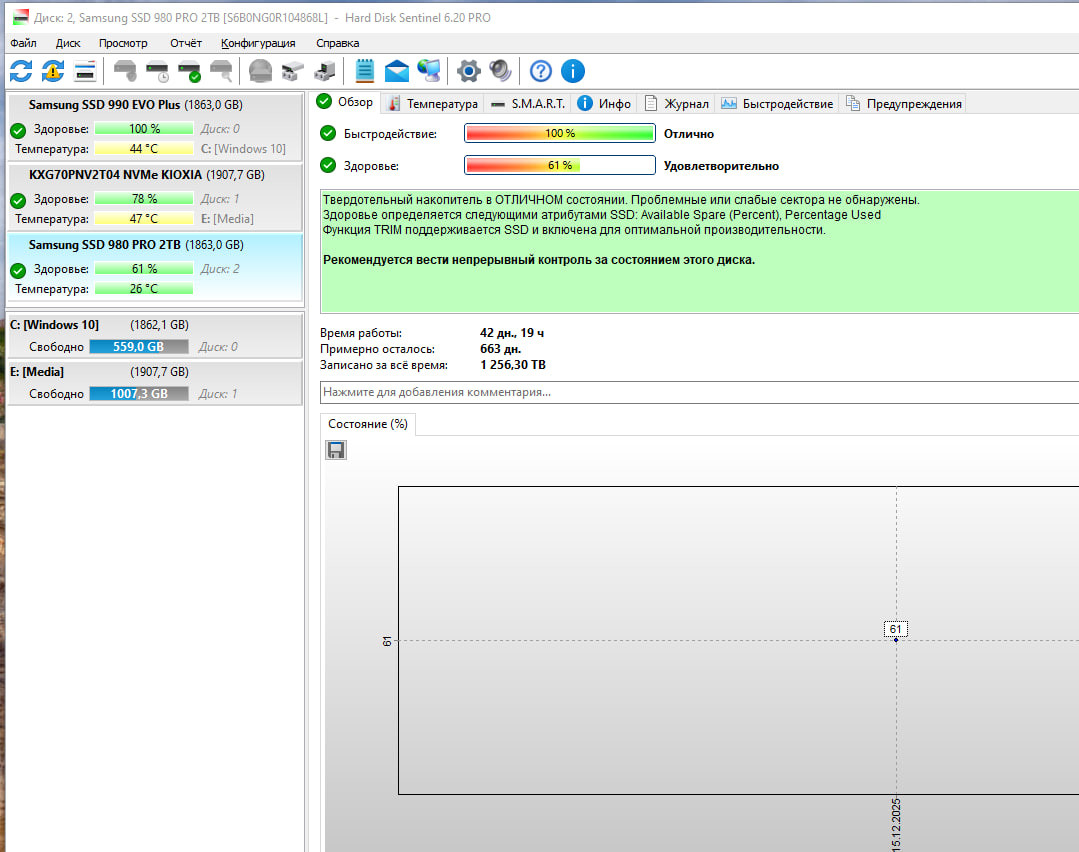Click the grey dome-shaped disk toolbar icon
The image size is (1079, 852).
point(260,71)
